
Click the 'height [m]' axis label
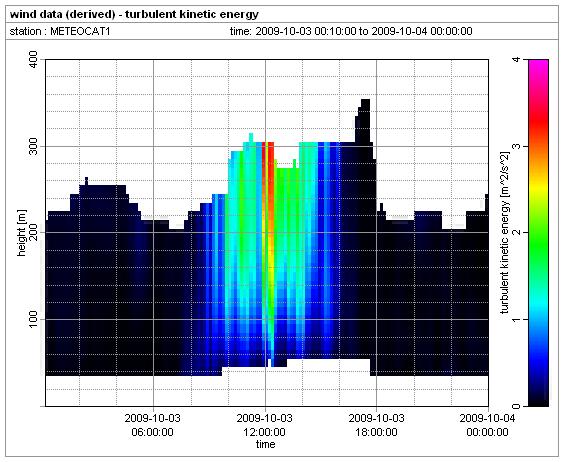tap(22, 233)
